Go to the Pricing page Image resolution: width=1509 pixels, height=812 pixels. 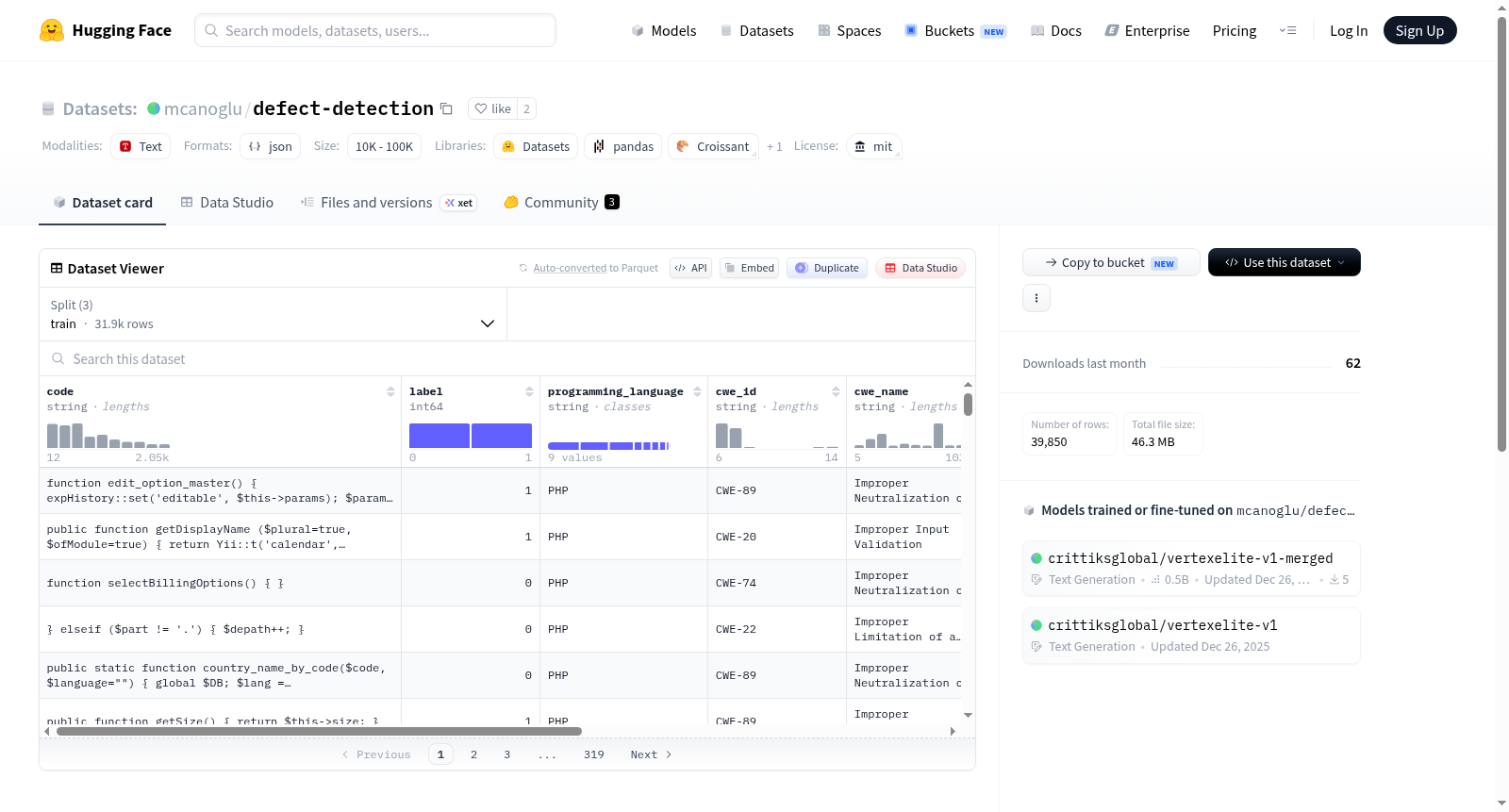tap(1235, 30)
